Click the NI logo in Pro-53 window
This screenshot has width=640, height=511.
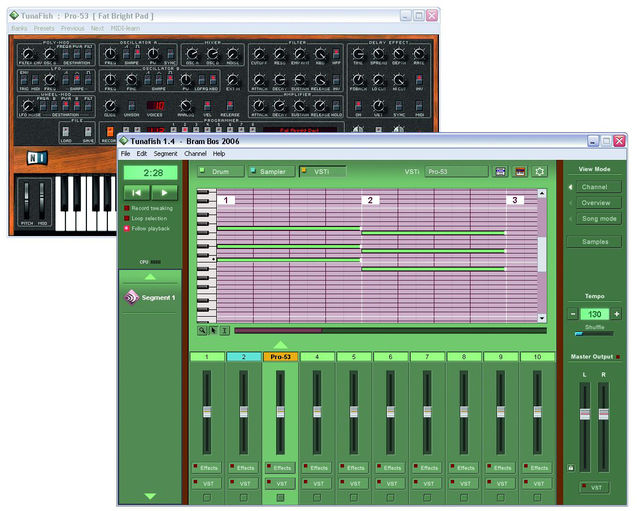37,158
